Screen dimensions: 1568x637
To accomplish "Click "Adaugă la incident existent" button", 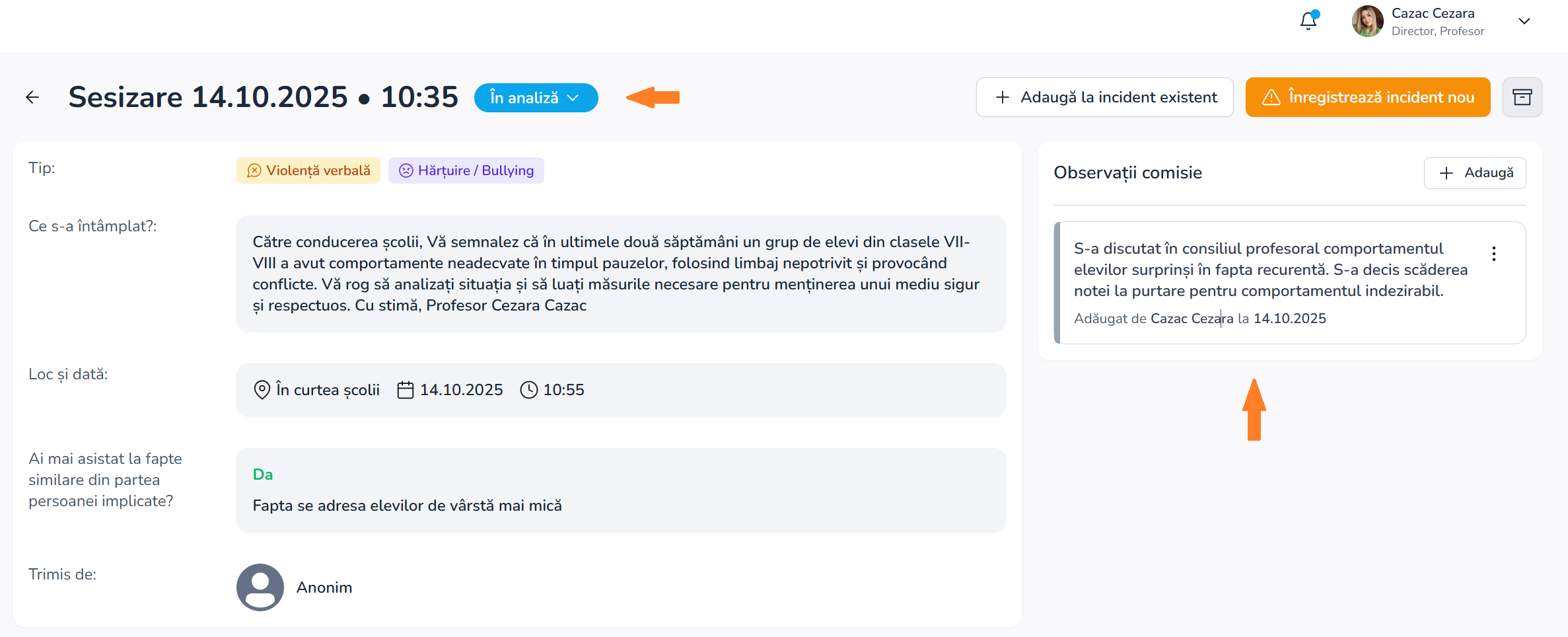I will coord(1104,97).
